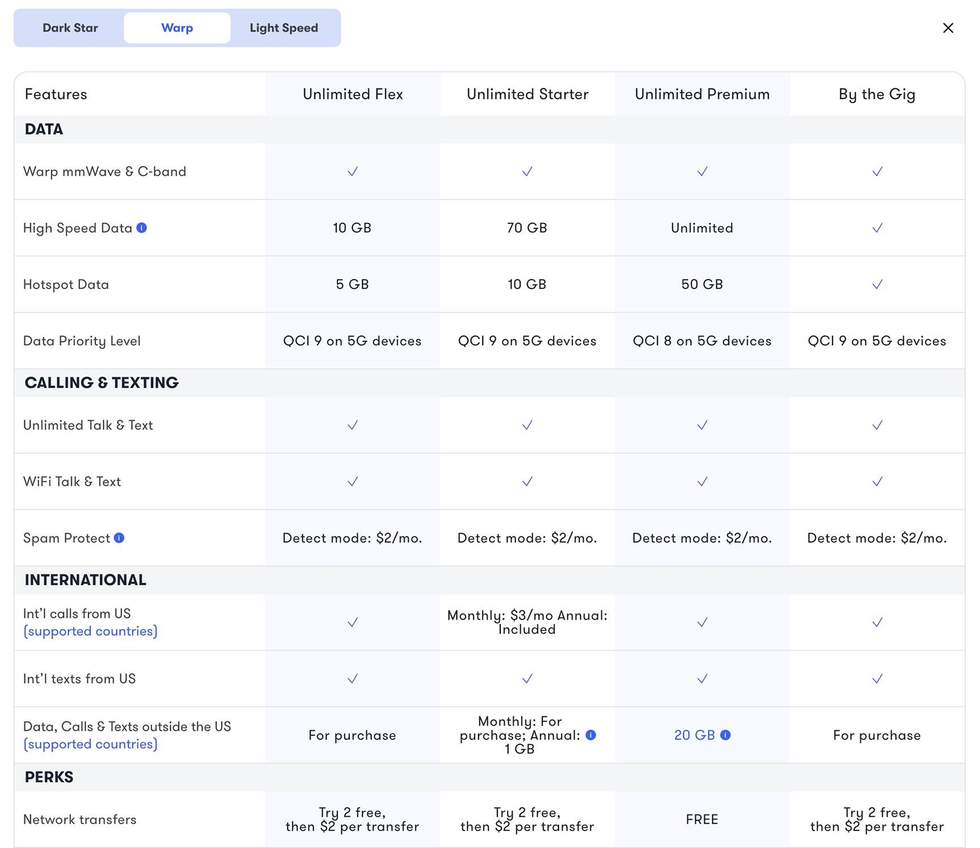Click the Data Priority Level row label
This screenshot has height=848, width=980.
[x=82, y=341]
